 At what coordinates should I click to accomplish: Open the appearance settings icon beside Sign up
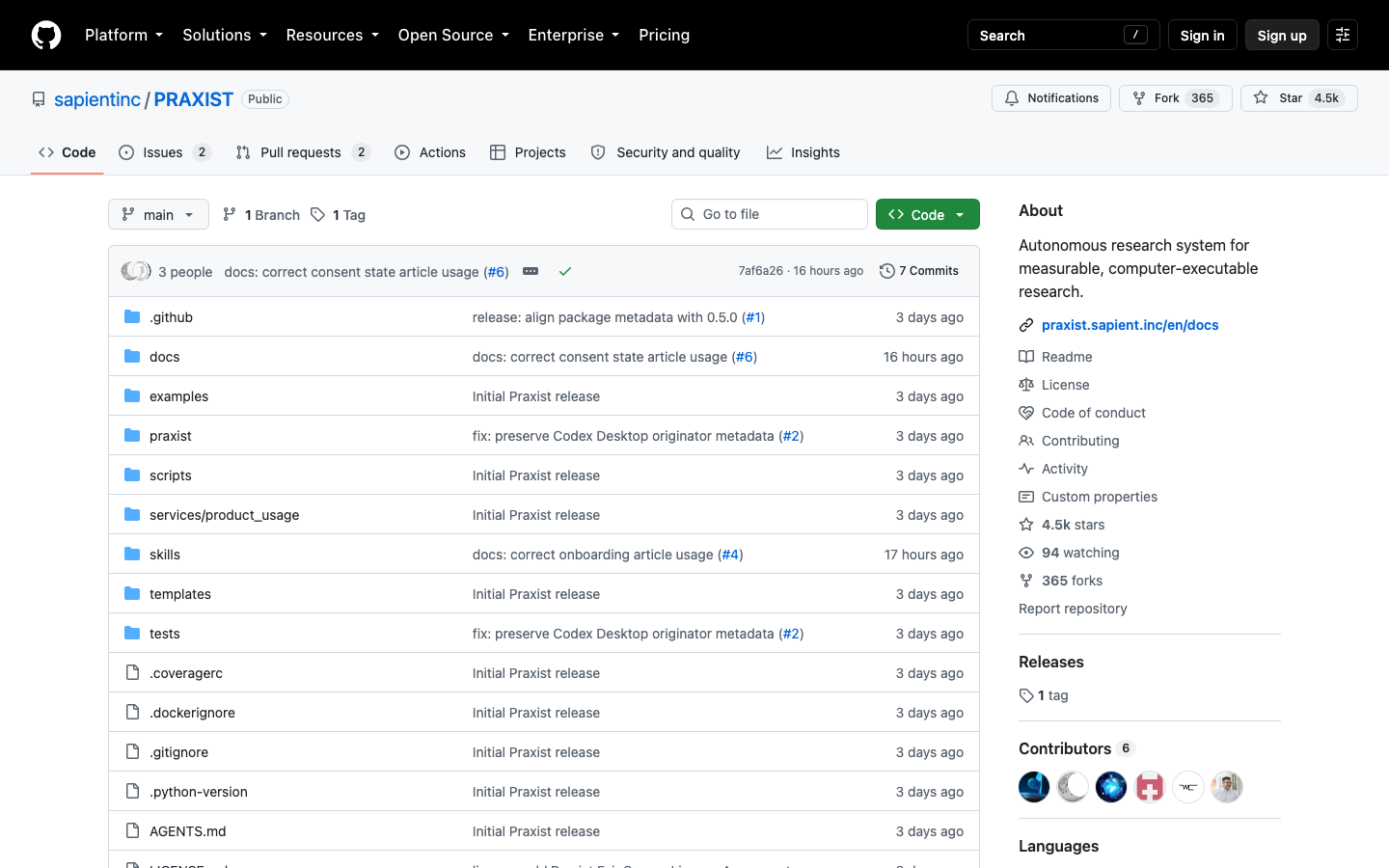[x=1343, y=35]
